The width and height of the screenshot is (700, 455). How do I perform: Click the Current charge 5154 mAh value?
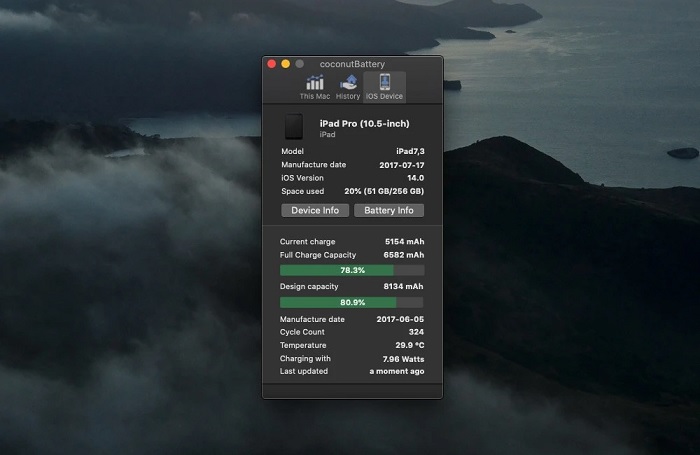pos(404,242)
